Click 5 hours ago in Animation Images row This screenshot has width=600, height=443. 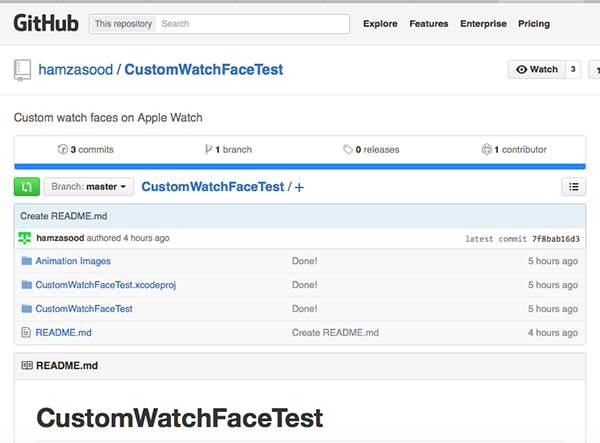pos(553,261)
